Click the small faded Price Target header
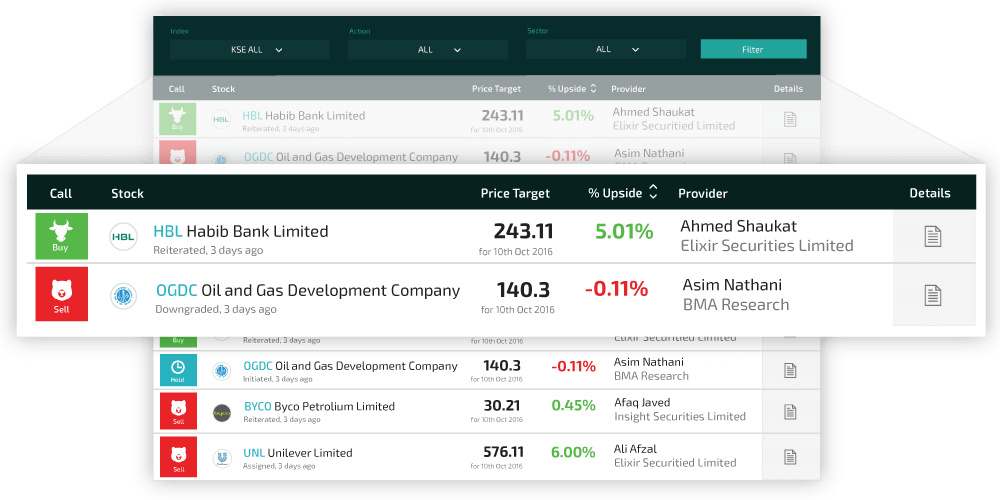The image size is (1000, 500). (x=496, y=89)
